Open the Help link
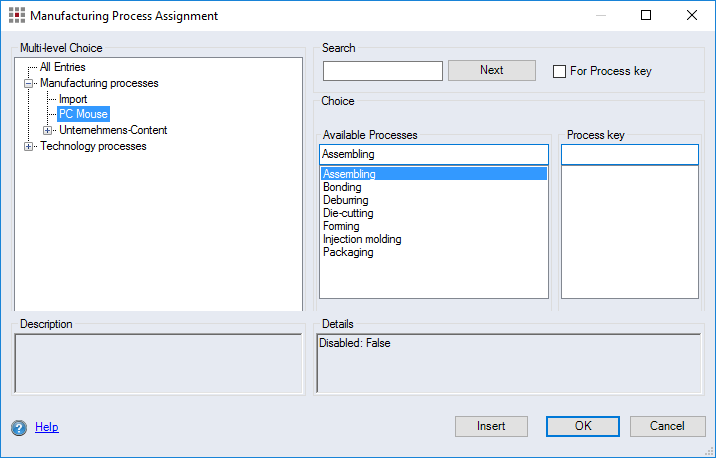The height and width of the screenshot is (458, 716). [47, 427]
